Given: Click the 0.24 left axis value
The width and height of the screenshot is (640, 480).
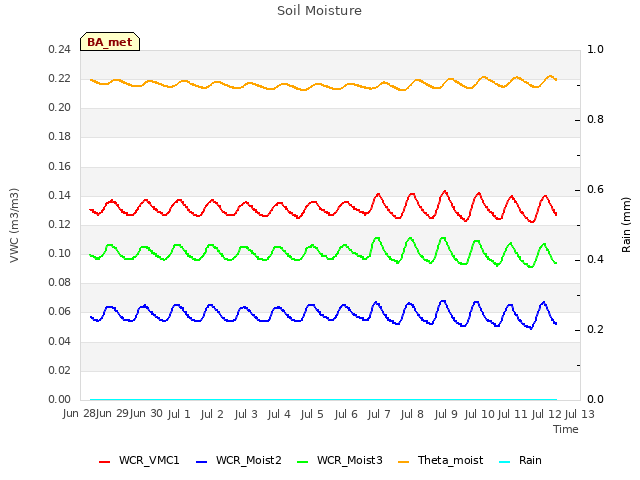Looking at the screenshot, I should pos(60,49).
